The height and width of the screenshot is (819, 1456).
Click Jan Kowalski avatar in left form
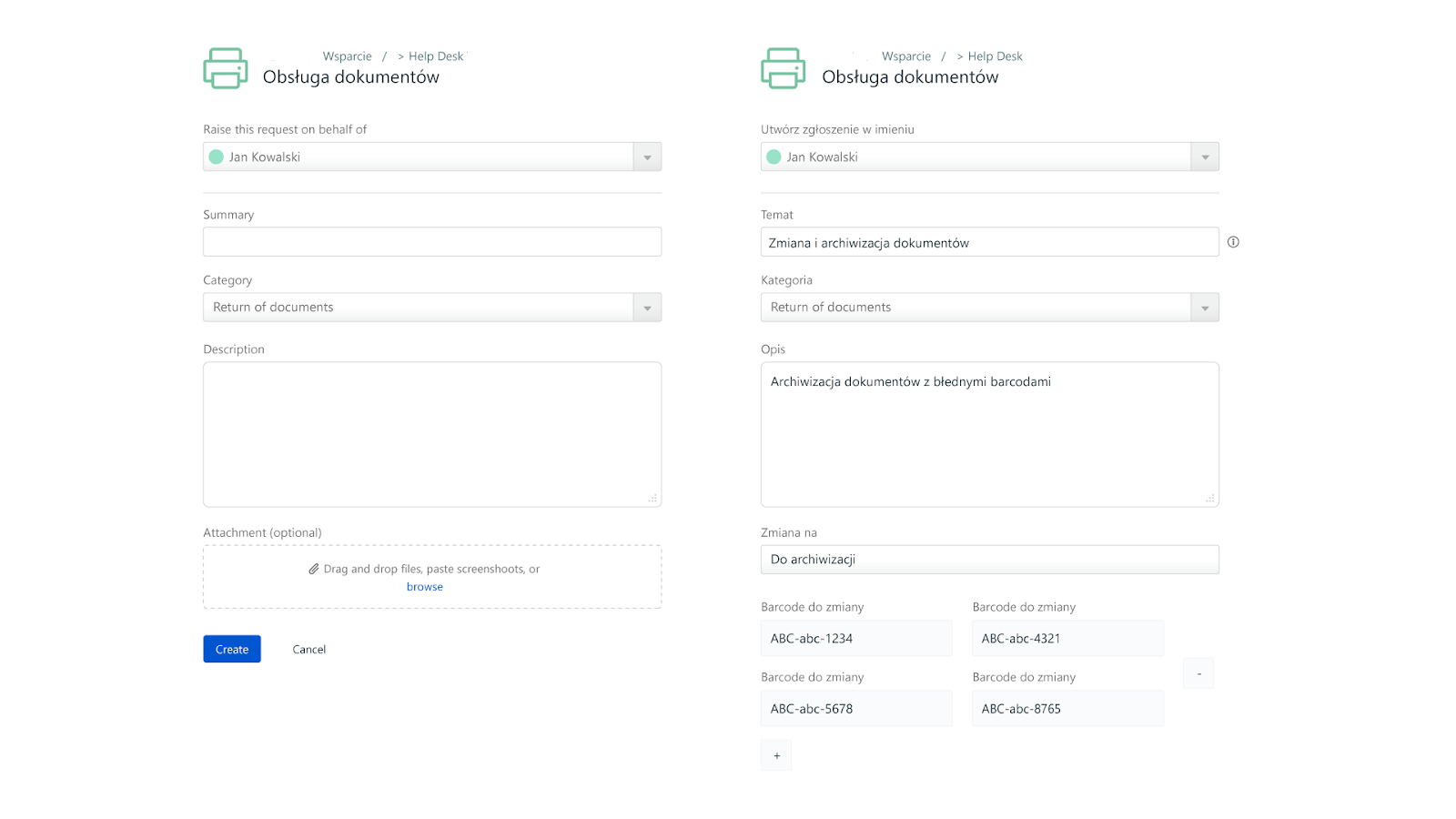(x=217, y=157)
